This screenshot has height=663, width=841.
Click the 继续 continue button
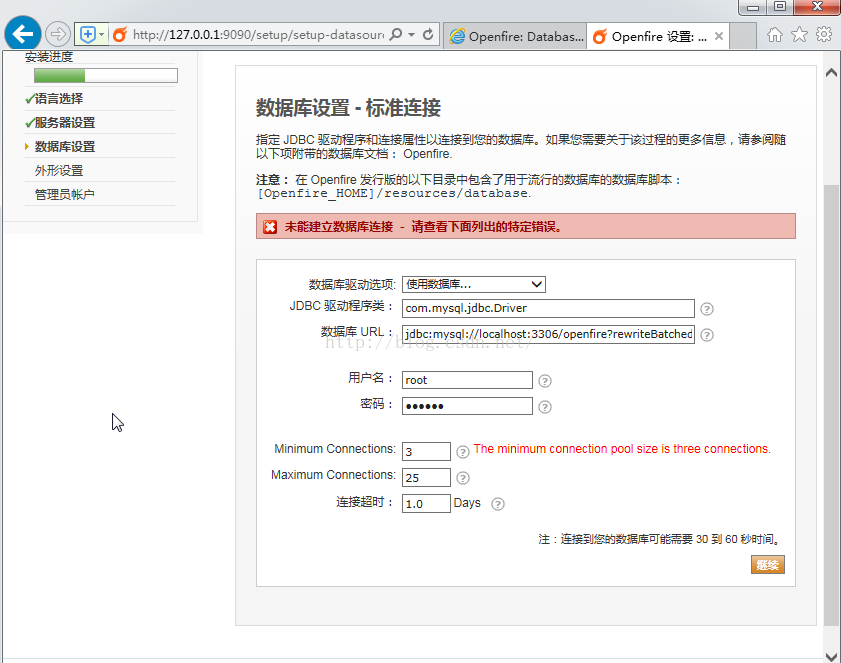pyautogui.click(x=768, y=565)
